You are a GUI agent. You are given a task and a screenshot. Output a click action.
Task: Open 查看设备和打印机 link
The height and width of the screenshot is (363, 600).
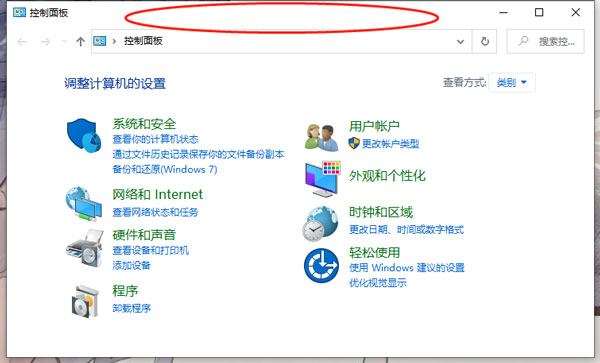pyautogui.click(x=151, y=250)
